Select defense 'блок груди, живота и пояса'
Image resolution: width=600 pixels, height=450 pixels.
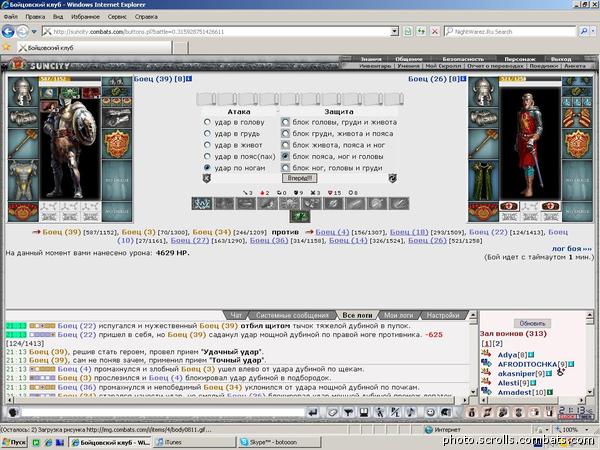[x=285, y=134]
